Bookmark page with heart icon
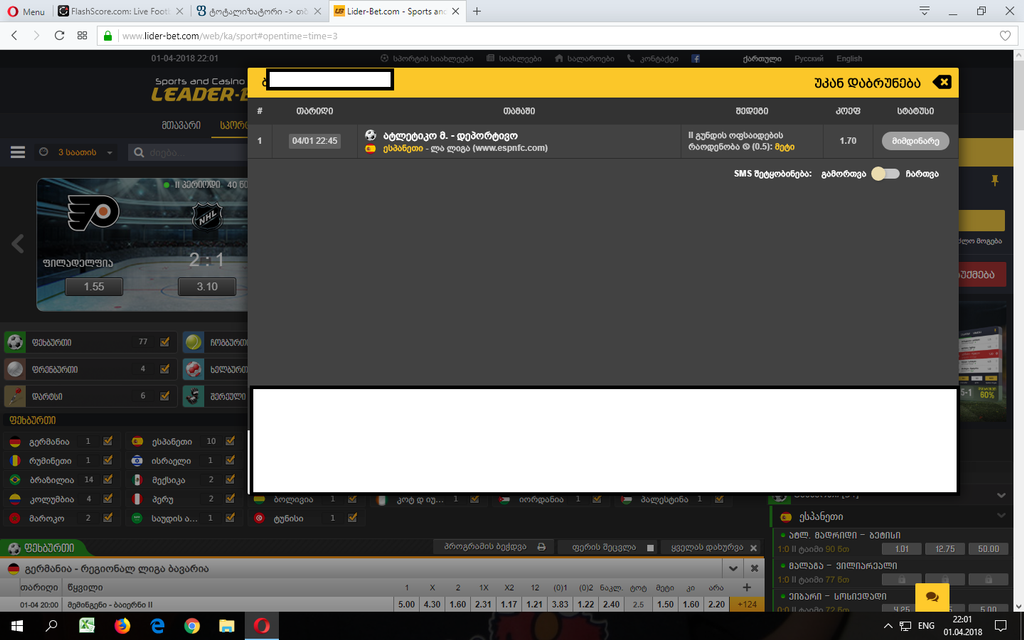Viewport: 1024px width, 640px height. coord(1005,36)
